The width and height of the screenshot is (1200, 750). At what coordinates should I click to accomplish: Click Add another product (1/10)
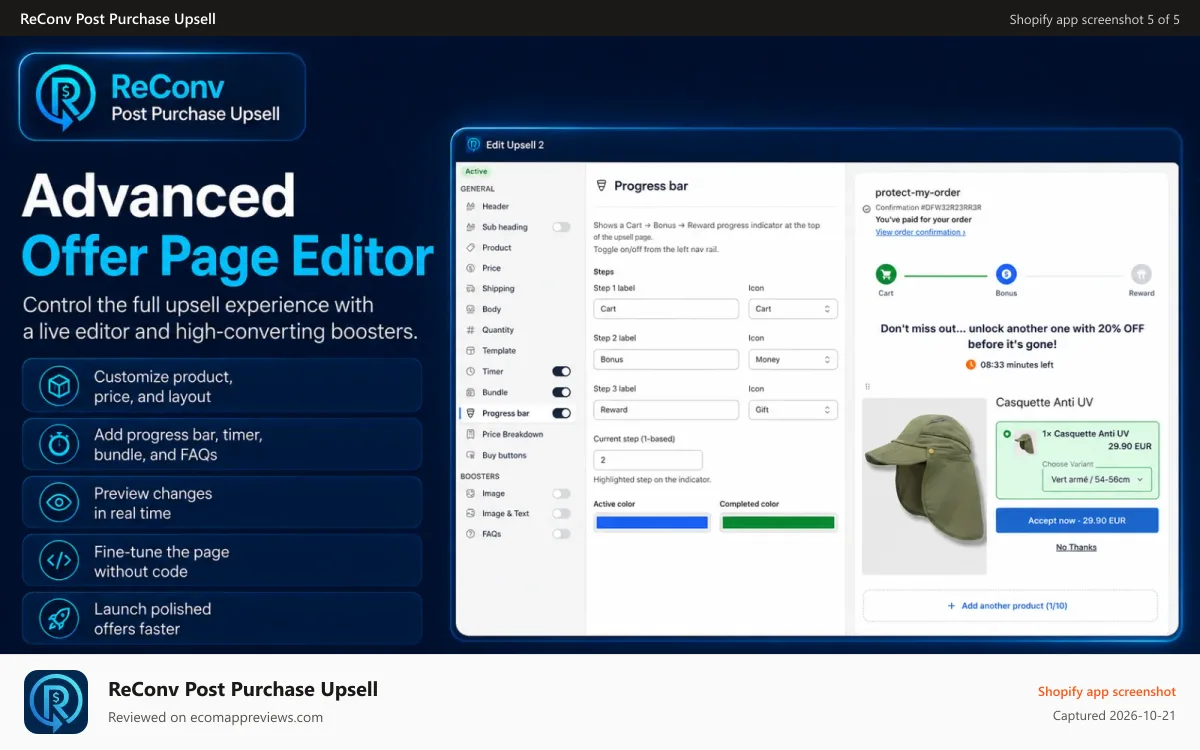pos(1010,606)
